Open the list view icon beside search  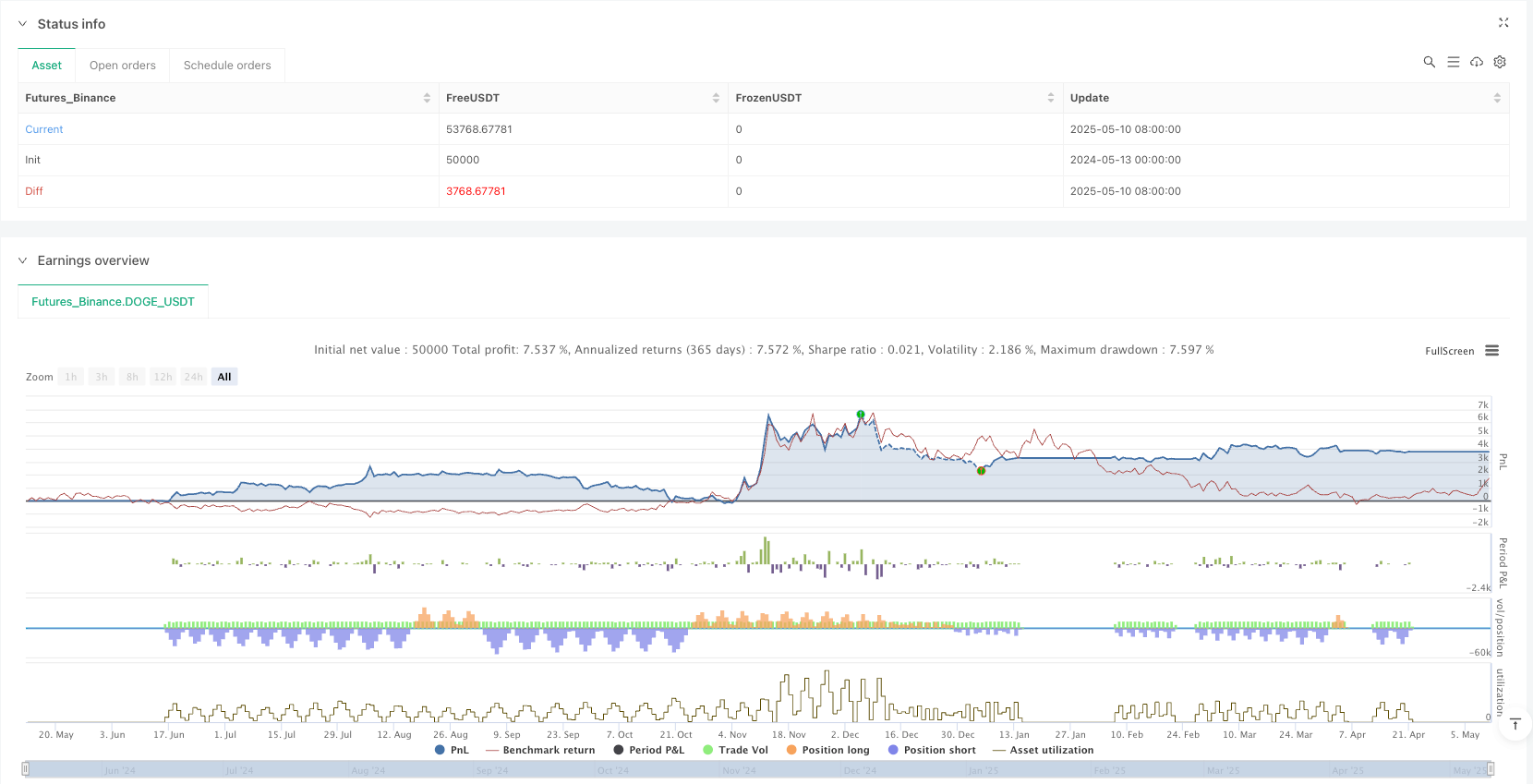pos(1453,62)
